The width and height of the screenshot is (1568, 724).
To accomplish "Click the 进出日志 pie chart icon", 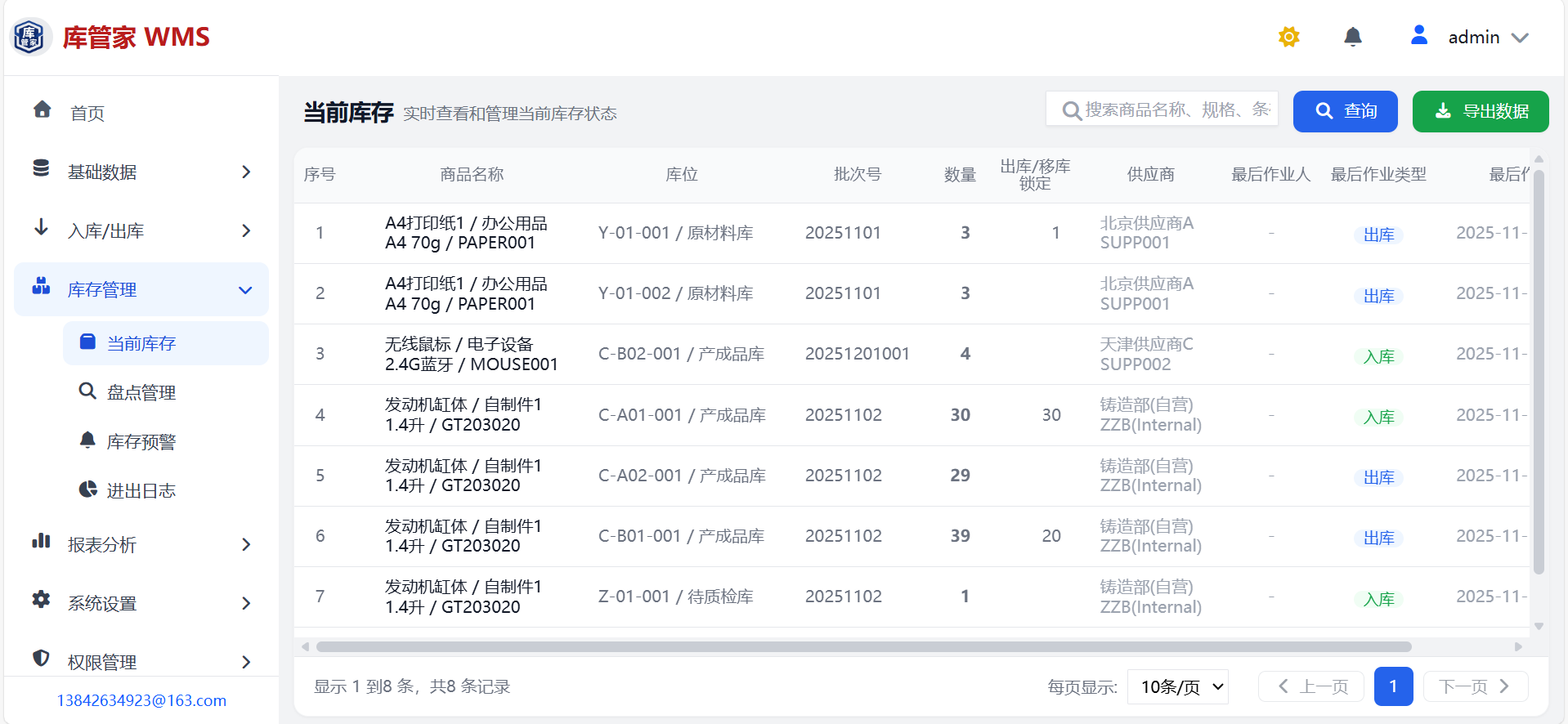I will [x=87, y=489].
